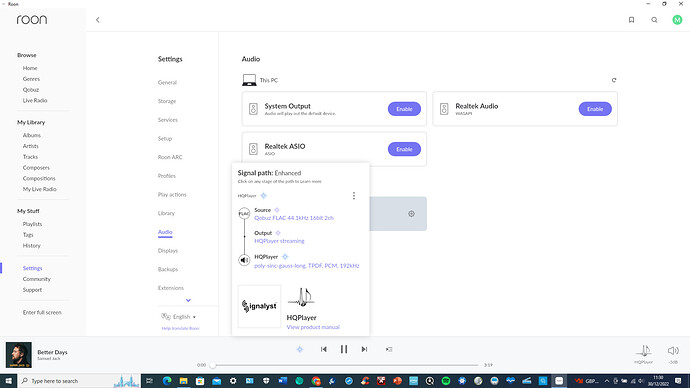Viewport: 690px width, 388px height.
Task: Refresh the audio devices list
Action: point(614,80)
